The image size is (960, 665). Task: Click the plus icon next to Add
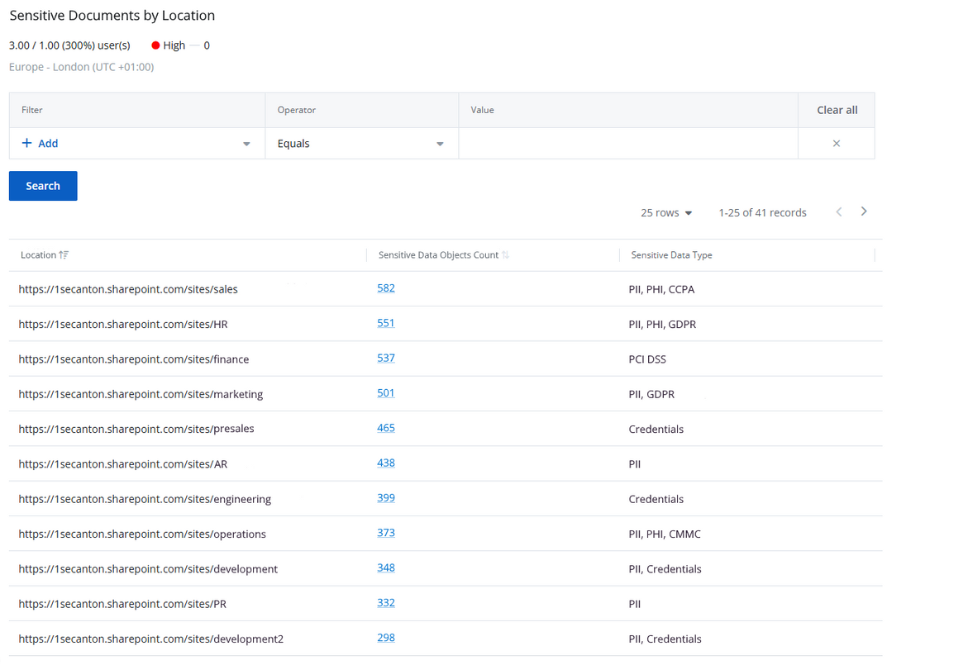[x=25, y=143]
